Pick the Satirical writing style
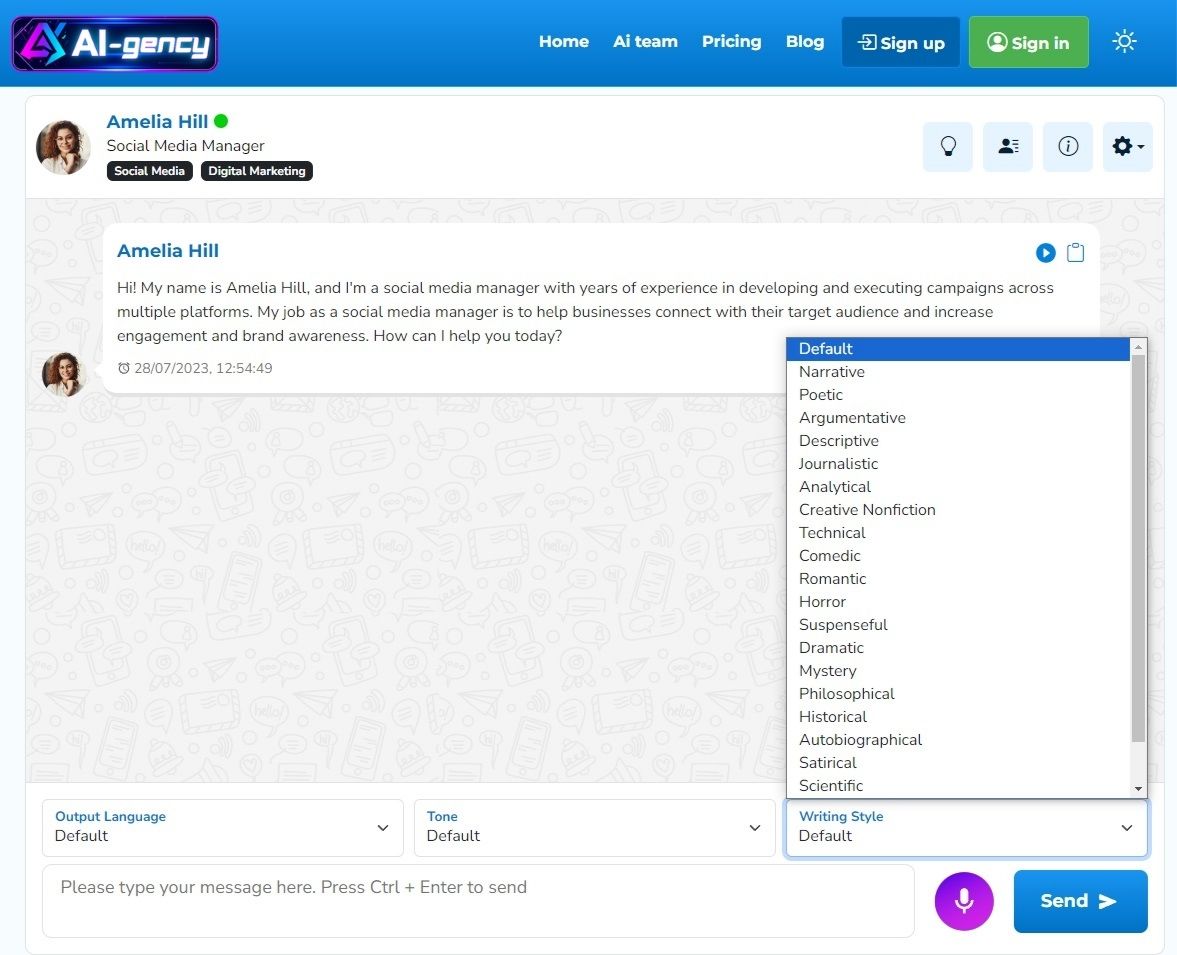The height and width of the screenshot is (955, 1177). click(828, 763)
